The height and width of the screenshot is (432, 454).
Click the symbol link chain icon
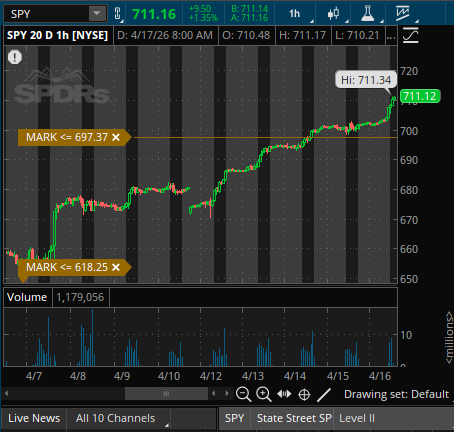118,14
